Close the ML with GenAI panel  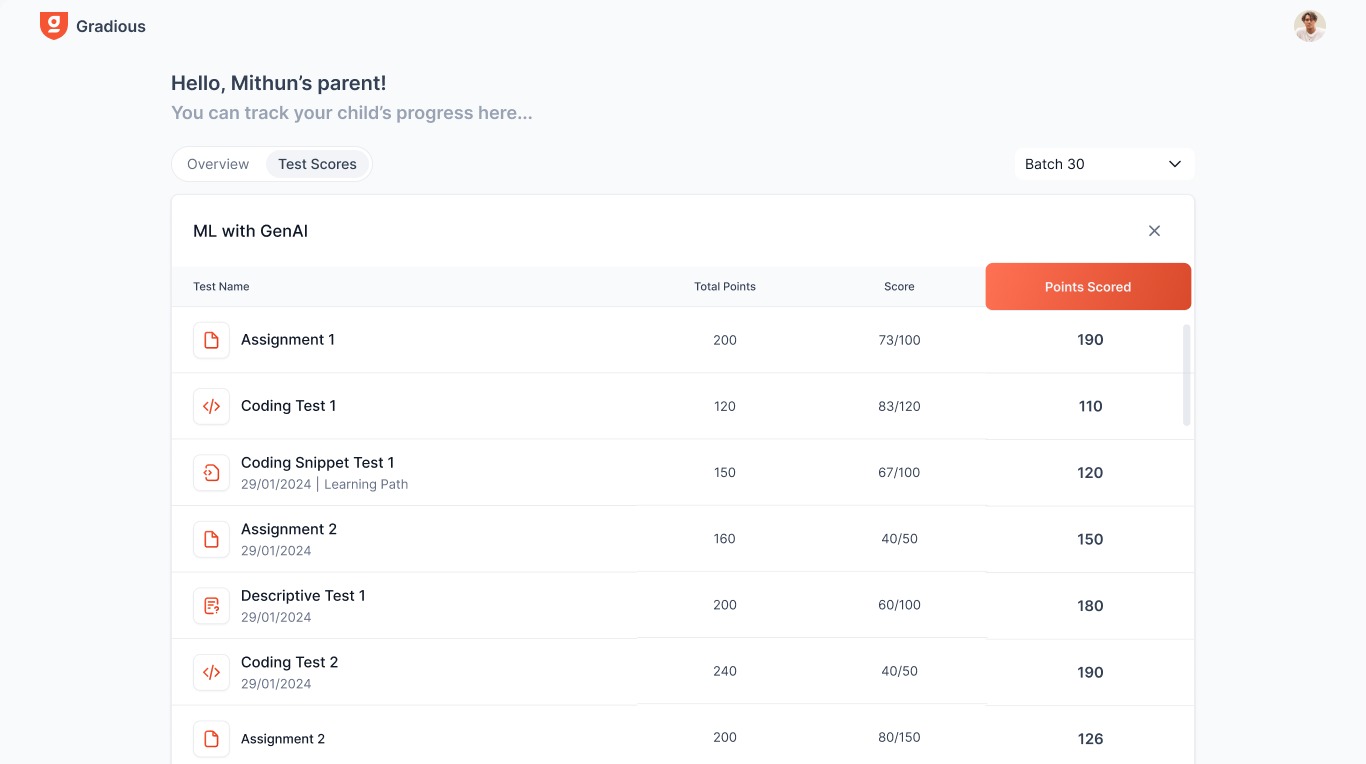(x=1154, y=231)
